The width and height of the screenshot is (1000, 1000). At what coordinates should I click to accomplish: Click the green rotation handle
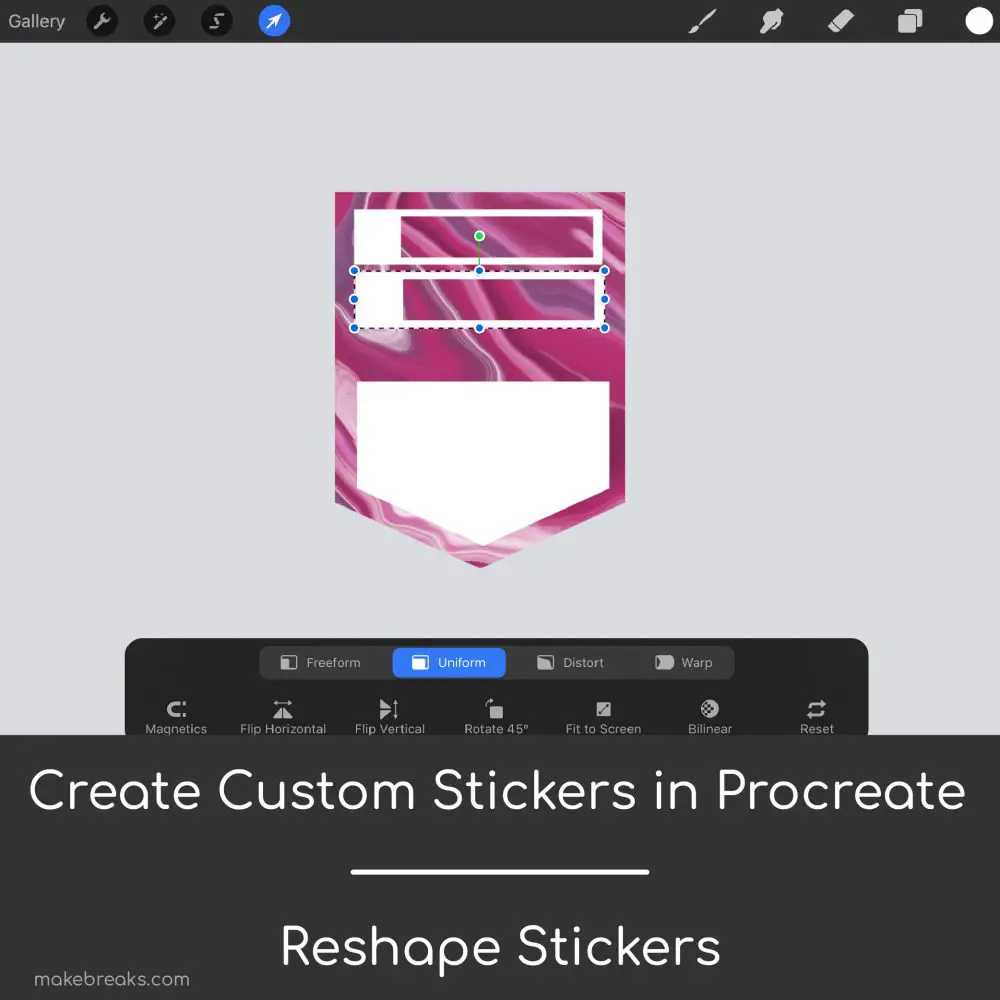(x=480, y=236)
